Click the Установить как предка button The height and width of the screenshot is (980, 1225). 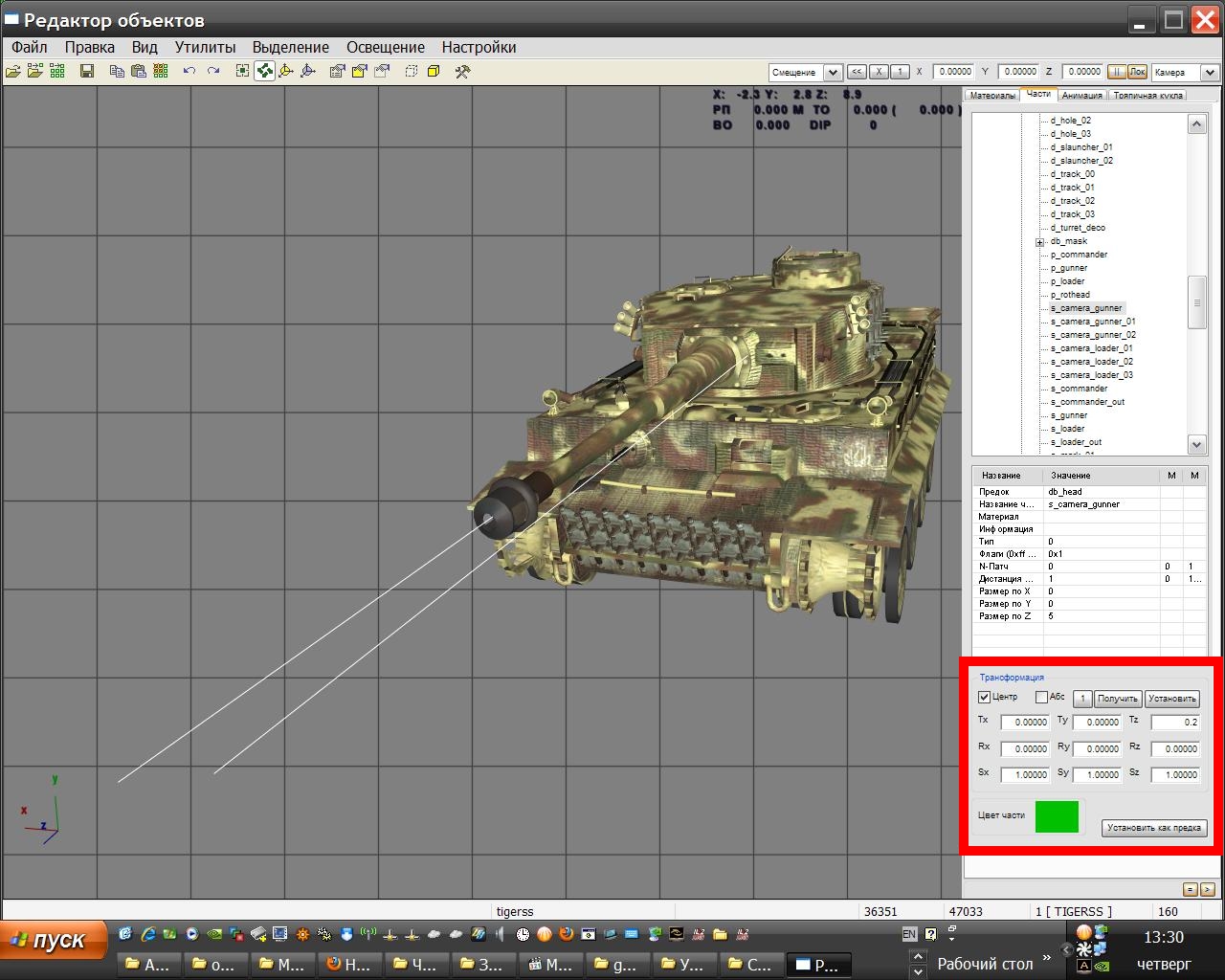click(x=1153, y=828)
